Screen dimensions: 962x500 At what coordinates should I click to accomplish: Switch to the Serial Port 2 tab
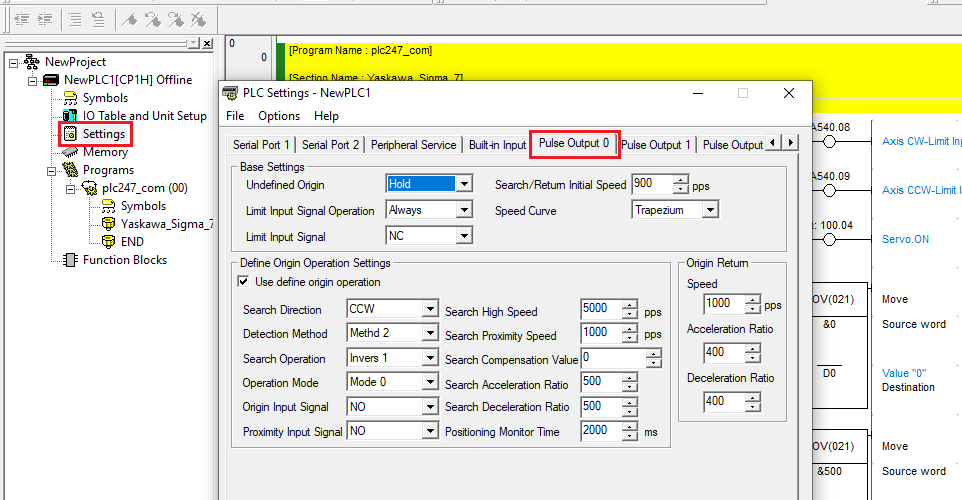(330, 145)
